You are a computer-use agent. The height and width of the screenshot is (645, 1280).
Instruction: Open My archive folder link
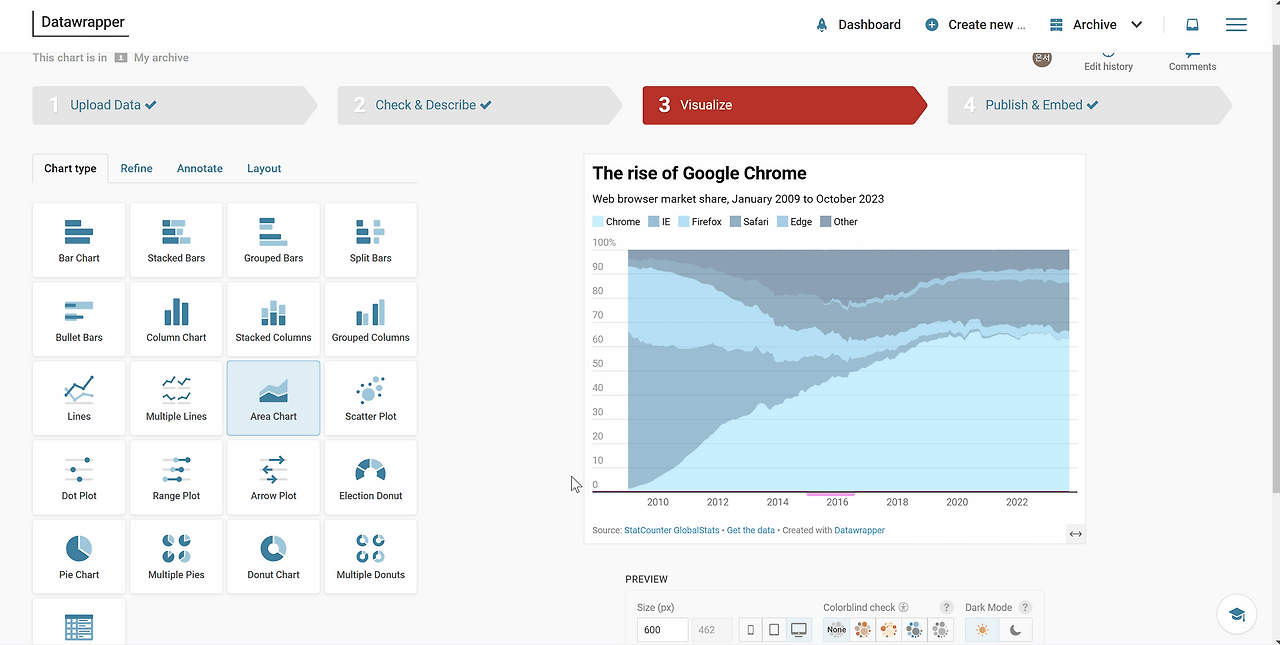(x=161, y=58)
